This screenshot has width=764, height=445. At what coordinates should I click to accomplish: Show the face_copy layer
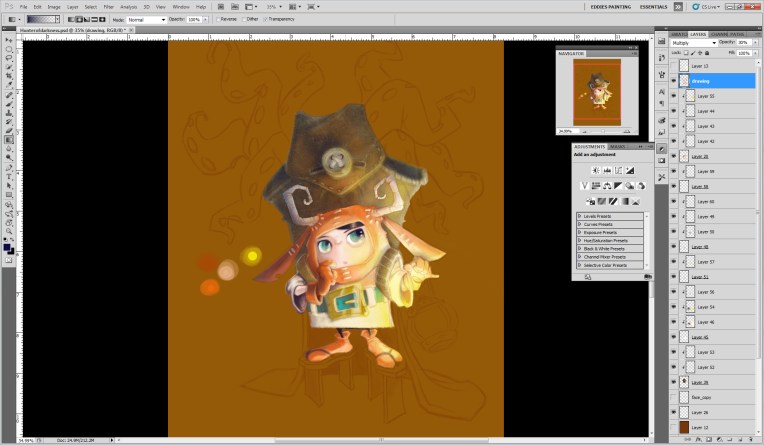pos(673,397)
